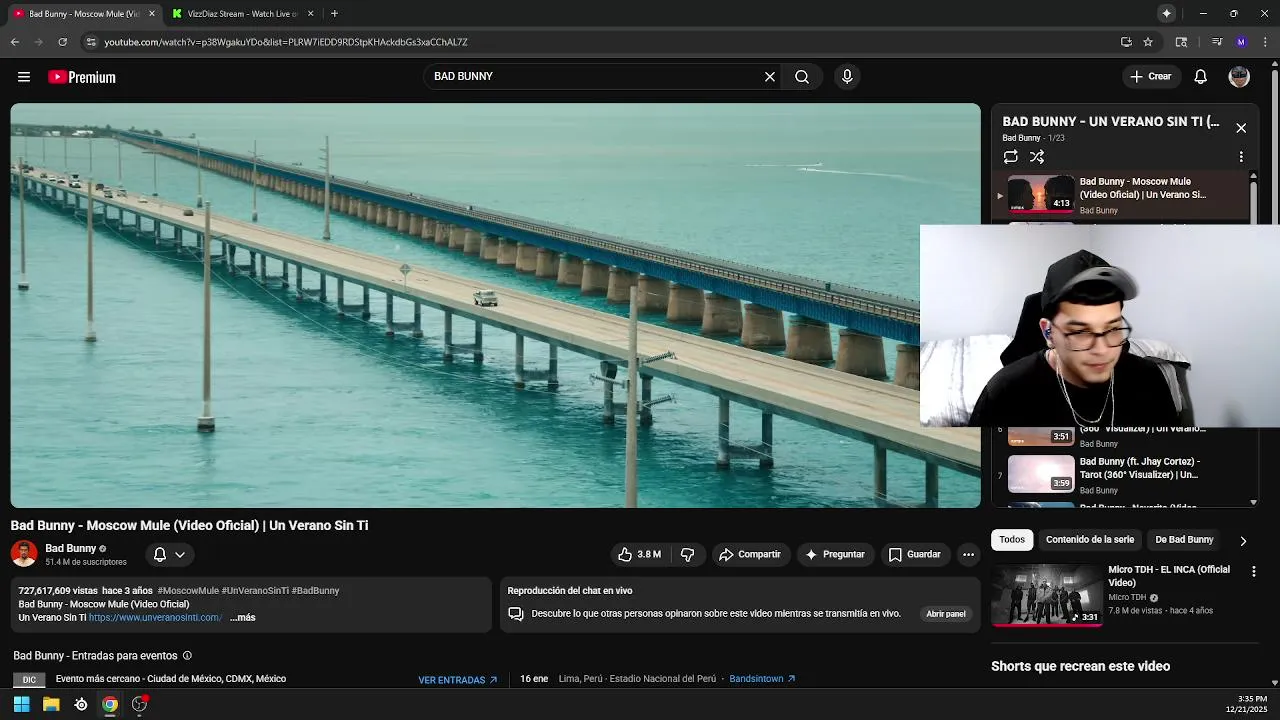Click the Compartir button
This screenshot has width=1280, height=720.
point(749,554)
